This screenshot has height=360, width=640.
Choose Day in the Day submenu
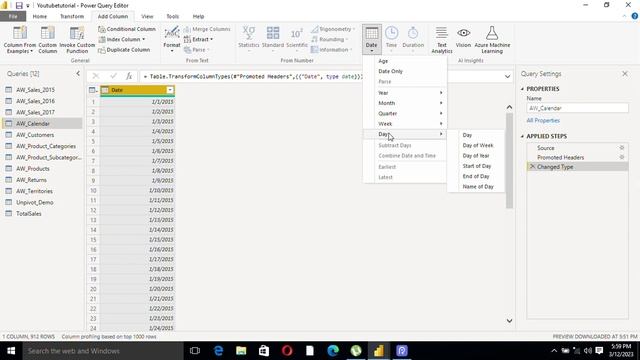pyautogui.click(x=476, y=135)
